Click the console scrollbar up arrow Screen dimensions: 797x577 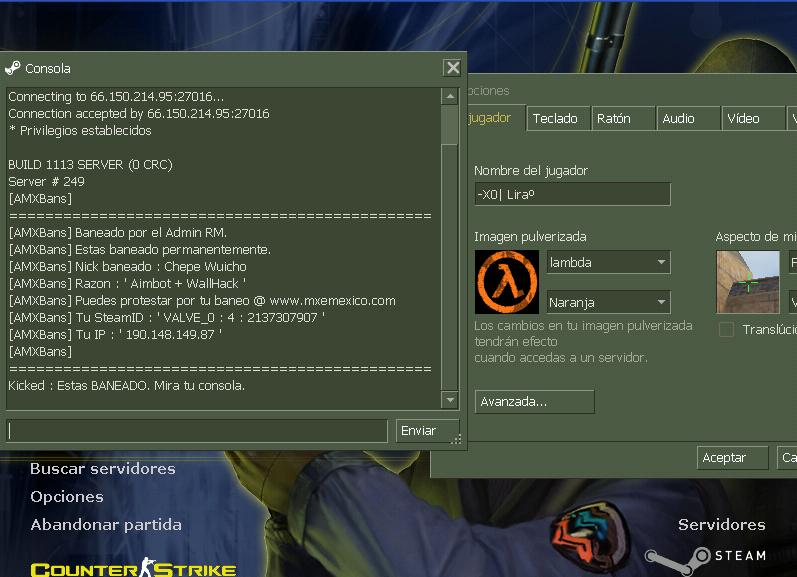(x=450, y=96)
